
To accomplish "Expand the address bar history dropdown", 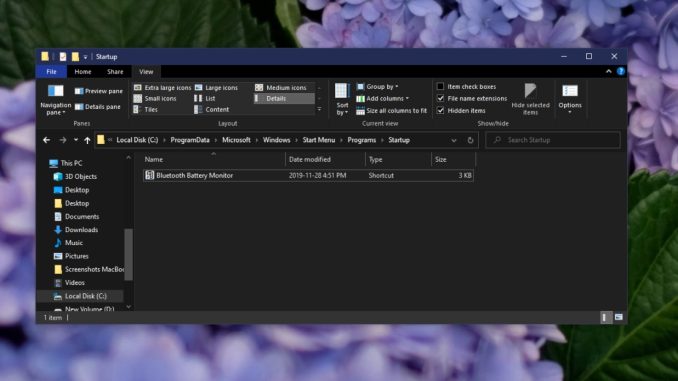I will pos(454,140).
